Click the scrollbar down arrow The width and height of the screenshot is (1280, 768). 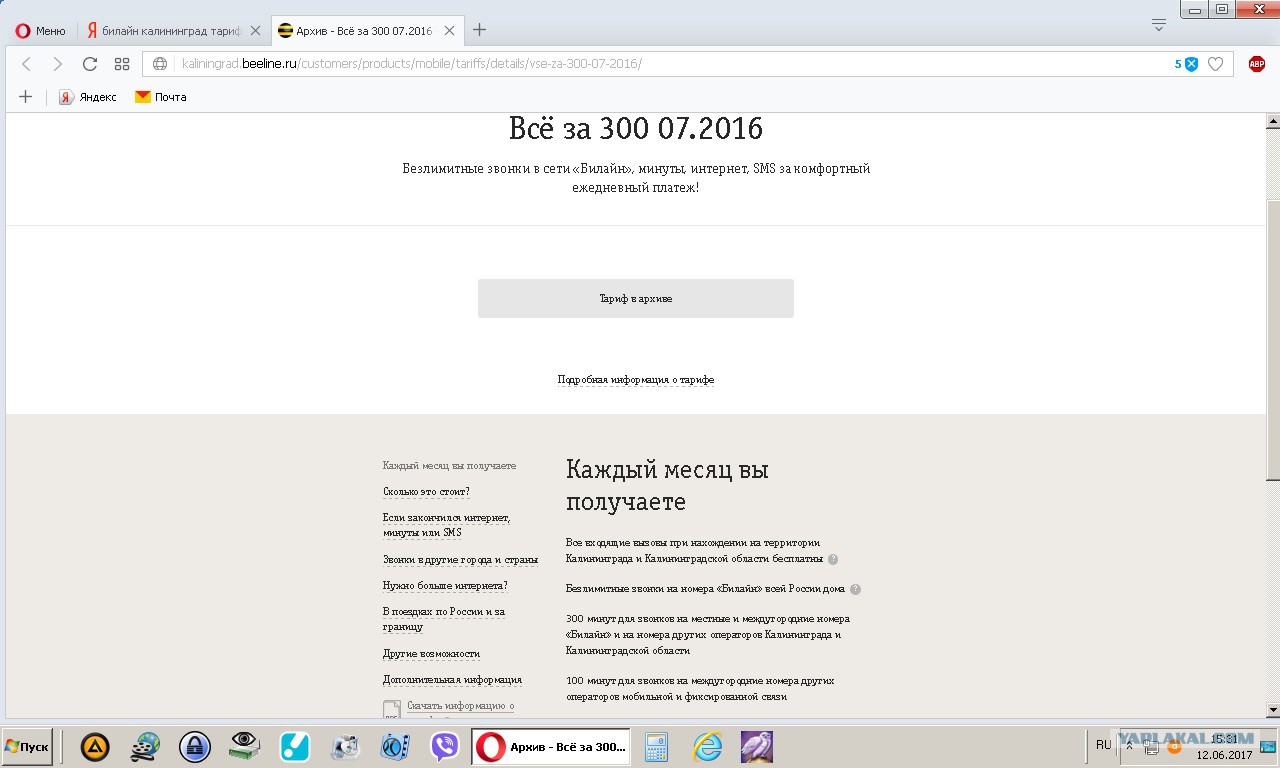1273,710
